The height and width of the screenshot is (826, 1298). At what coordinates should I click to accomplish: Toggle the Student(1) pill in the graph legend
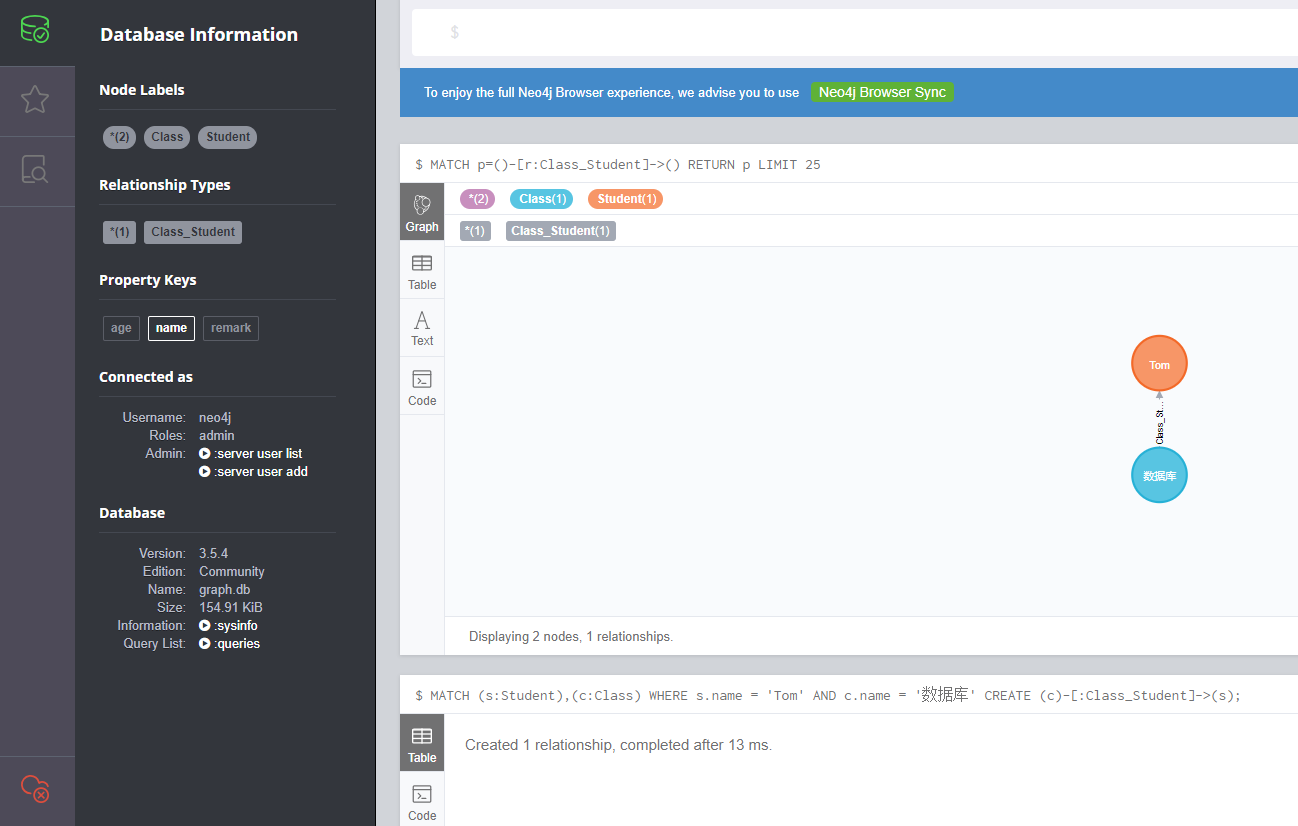(x=625, y=198)
